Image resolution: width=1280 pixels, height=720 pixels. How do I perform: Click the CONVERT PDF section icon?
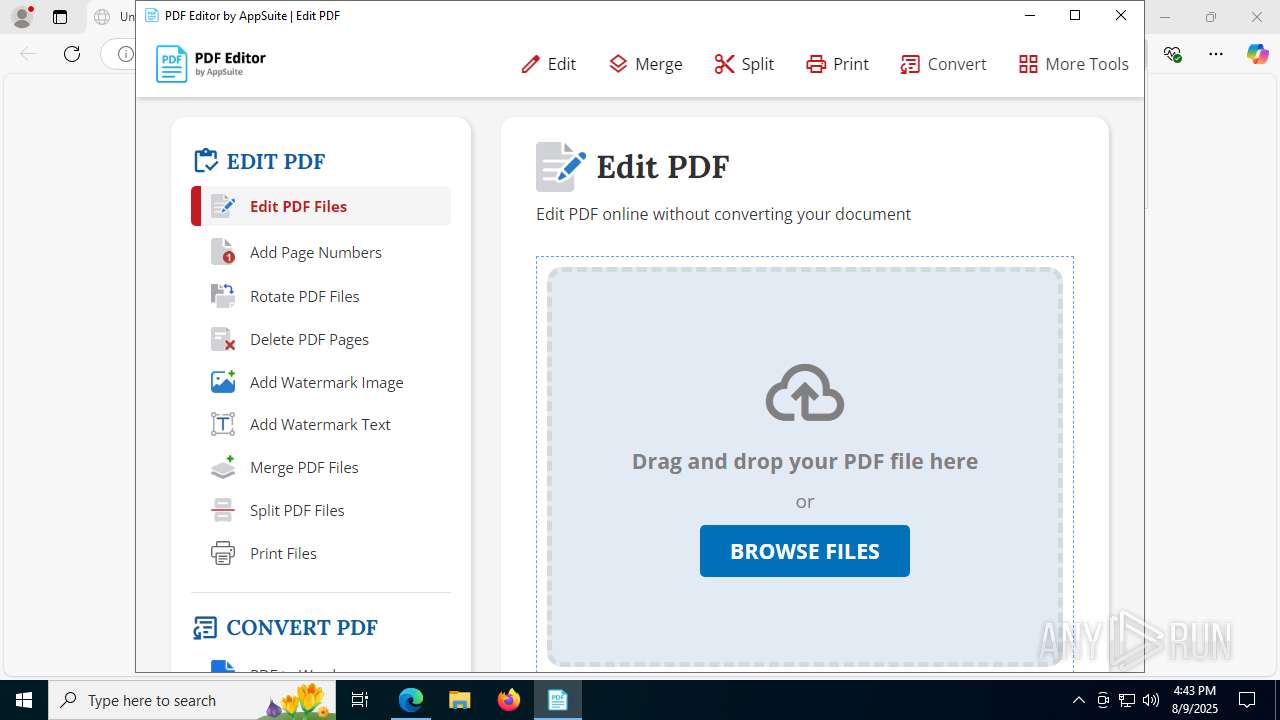[x=205, y=628]
